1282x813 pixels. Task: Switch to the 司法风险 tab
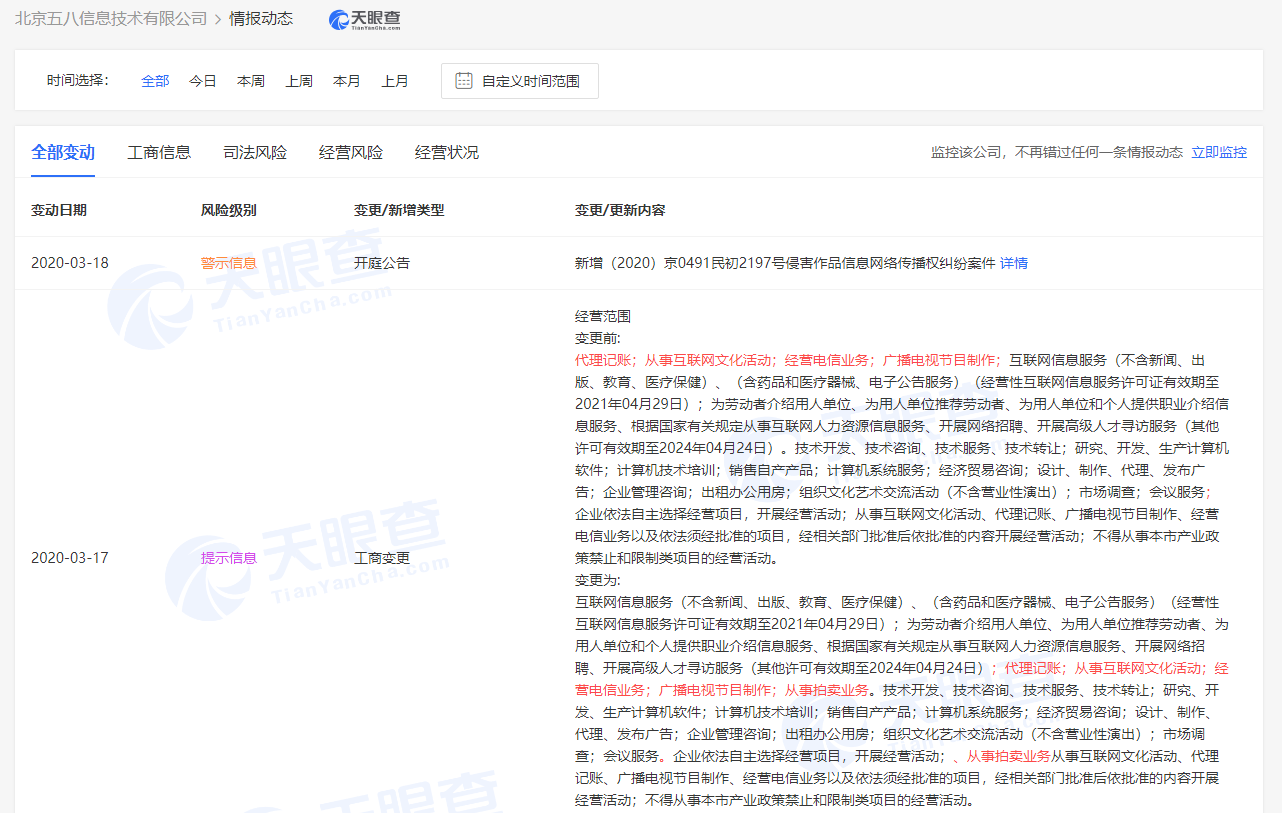[255, 152]
